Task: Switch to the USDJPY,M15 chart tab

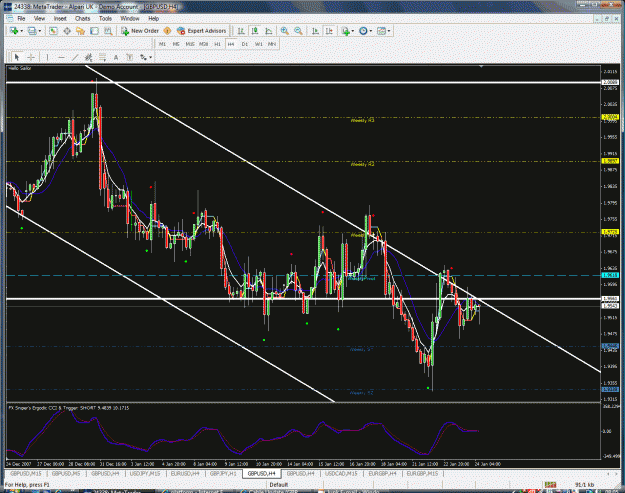Action: 145,473
